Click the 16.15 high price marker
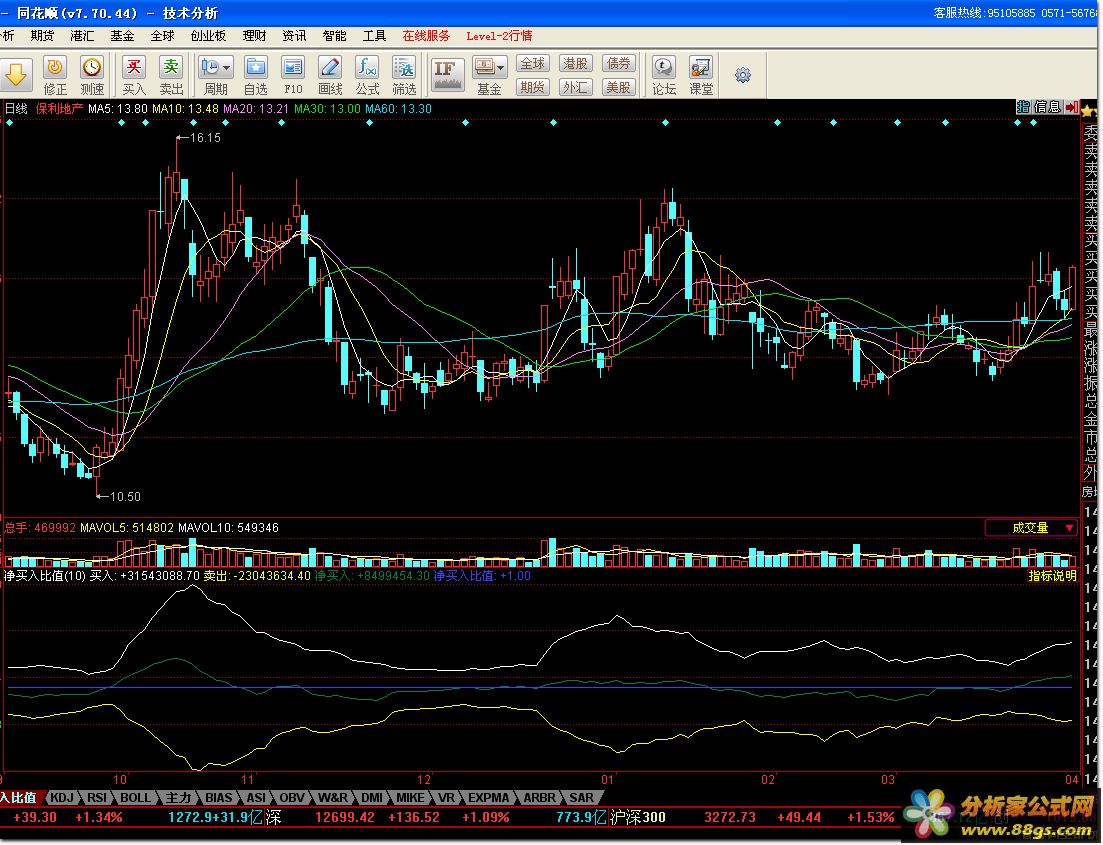The width and height of the screenshot is (1103, 845). tap(205, 138)
